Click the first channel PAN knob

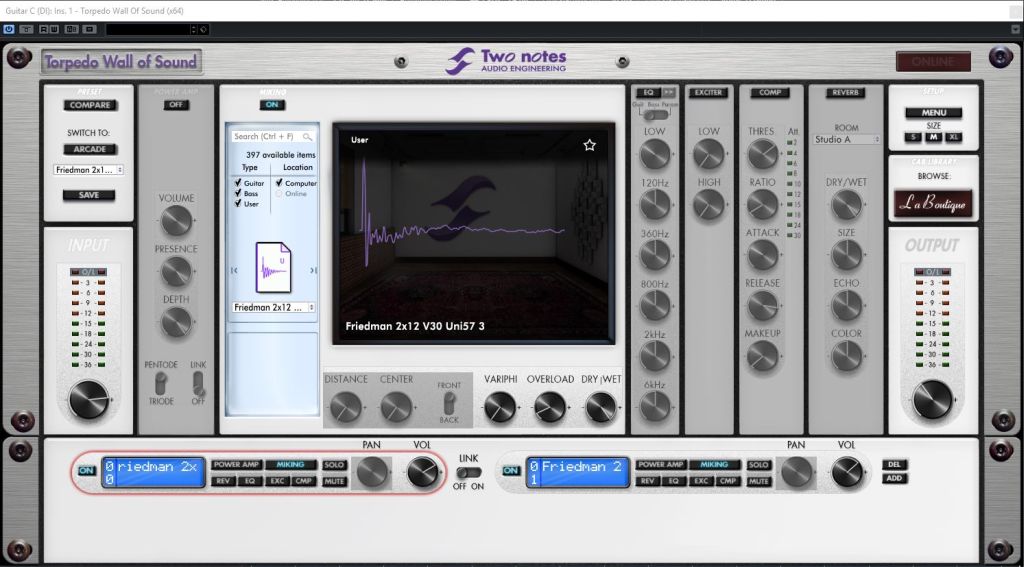click(x=372, y=472)
